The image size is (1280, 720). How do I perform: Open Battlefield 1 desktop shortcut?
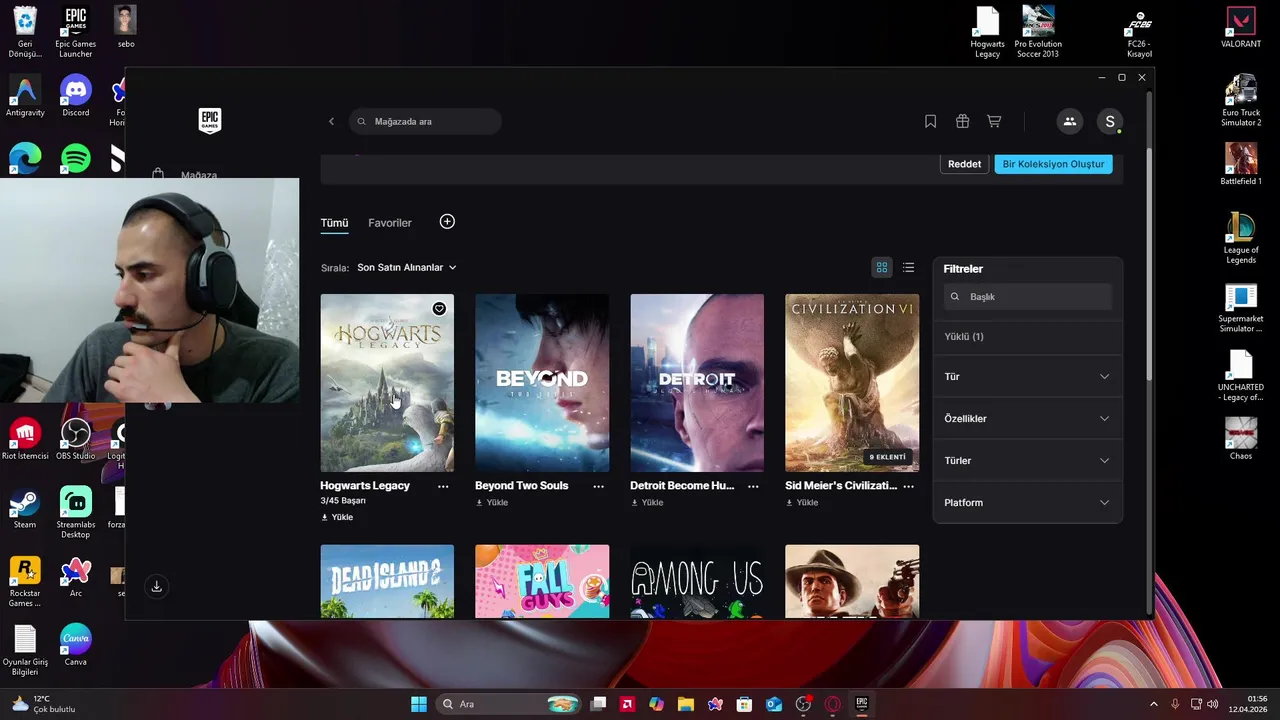tap(1241, 164)
